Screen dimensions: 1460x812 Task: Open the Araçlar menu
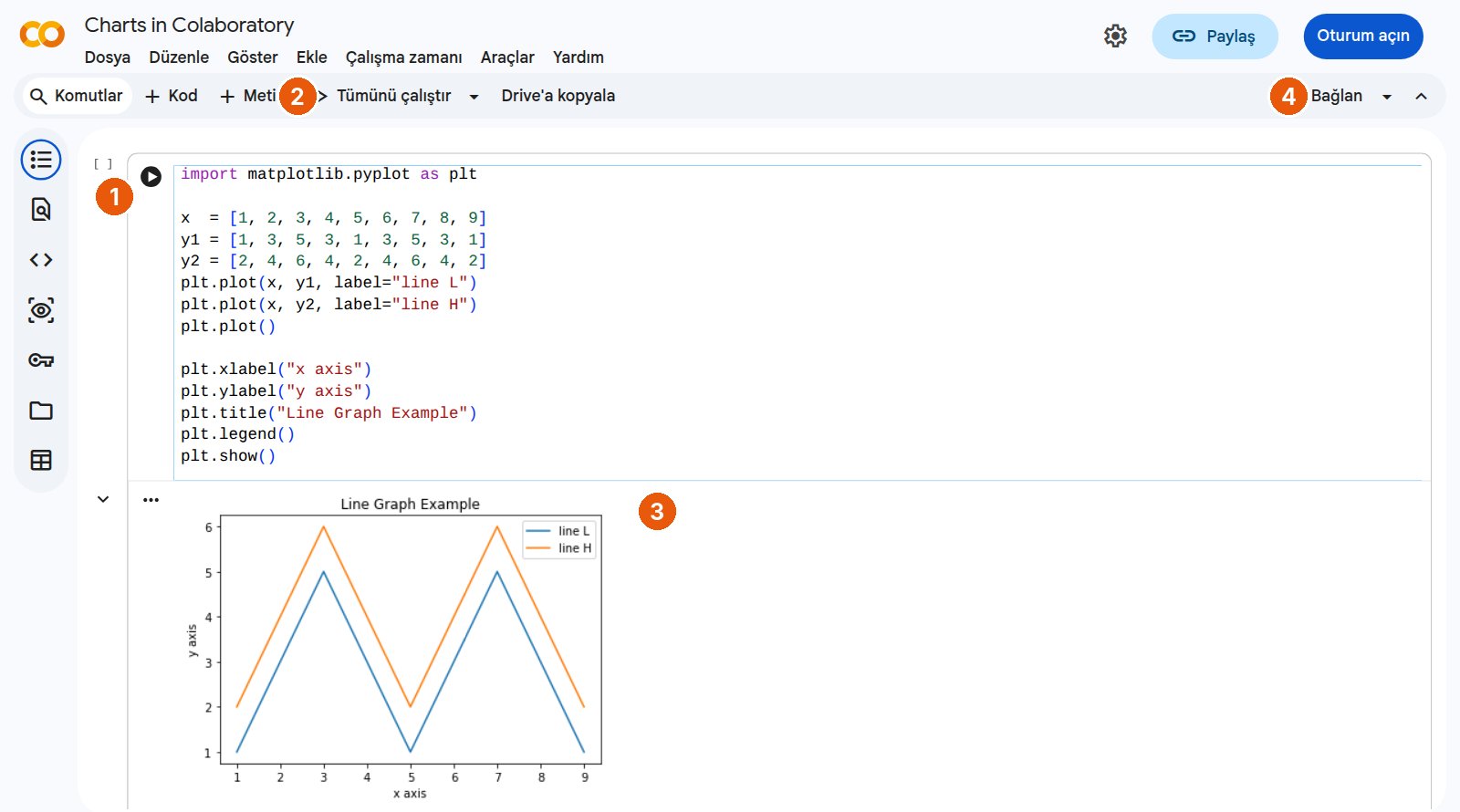pyautogui.click(x=507, y=57)
